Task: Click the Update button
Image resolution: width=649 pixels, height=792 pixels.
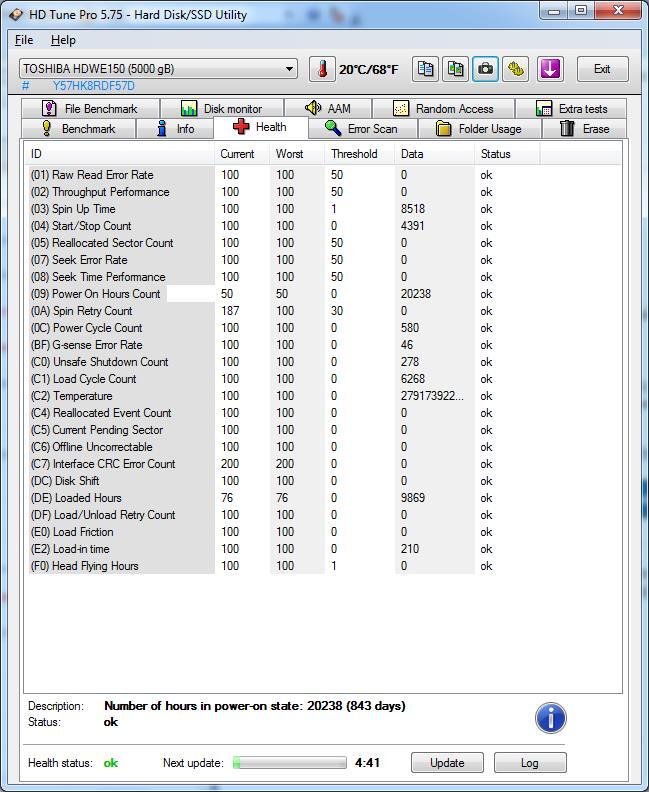Action: click(x=447, y=763)
